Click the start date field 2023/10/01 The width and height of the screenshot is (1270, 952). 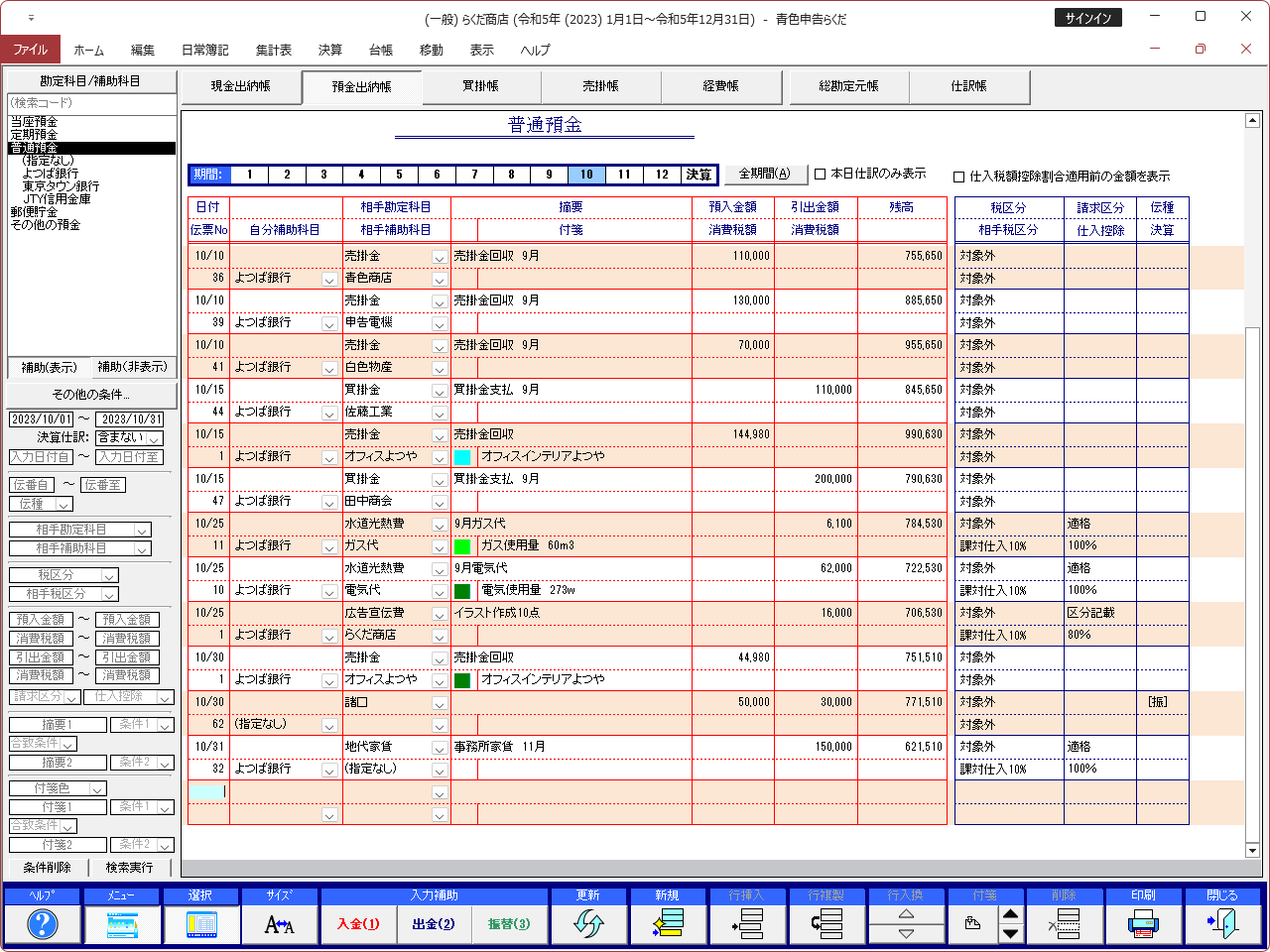pos(42,419)
